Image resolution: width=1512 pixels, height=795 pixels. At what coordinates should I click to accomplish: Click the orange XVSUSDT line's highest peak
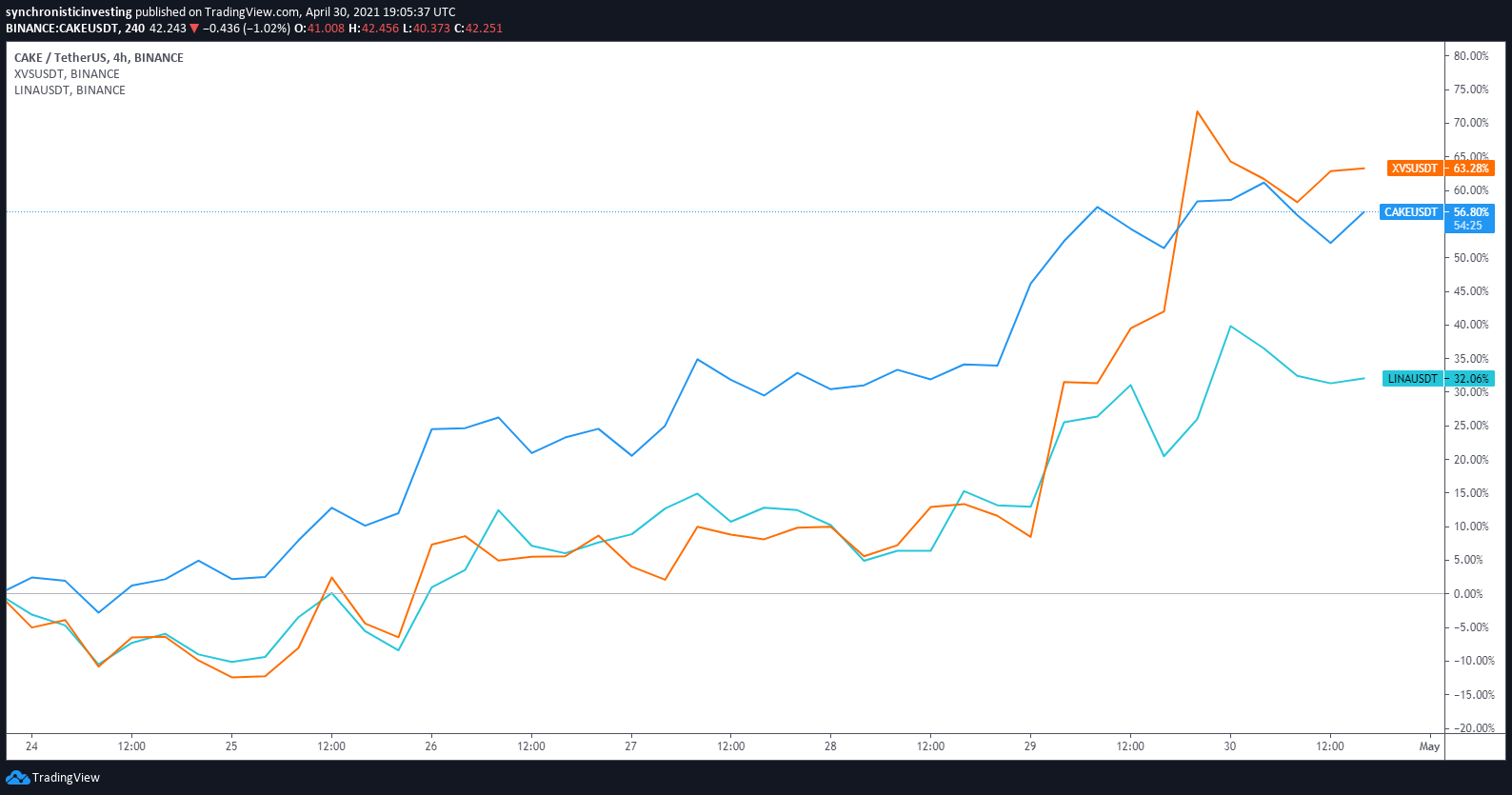[1197, 112]
